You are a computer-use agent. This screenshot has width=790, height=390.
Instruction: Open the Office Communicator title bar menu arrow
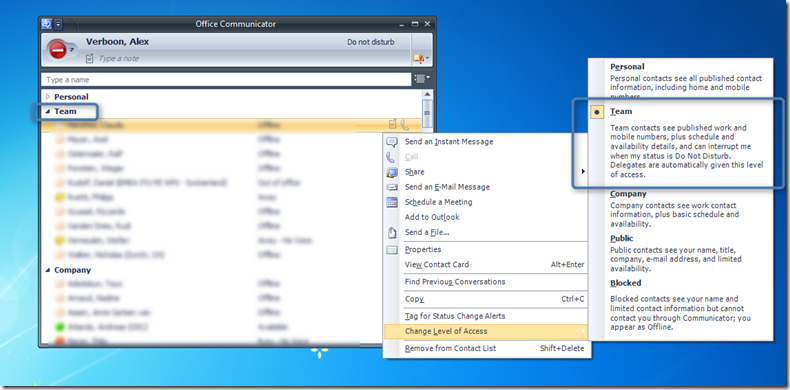pos(58,24)
